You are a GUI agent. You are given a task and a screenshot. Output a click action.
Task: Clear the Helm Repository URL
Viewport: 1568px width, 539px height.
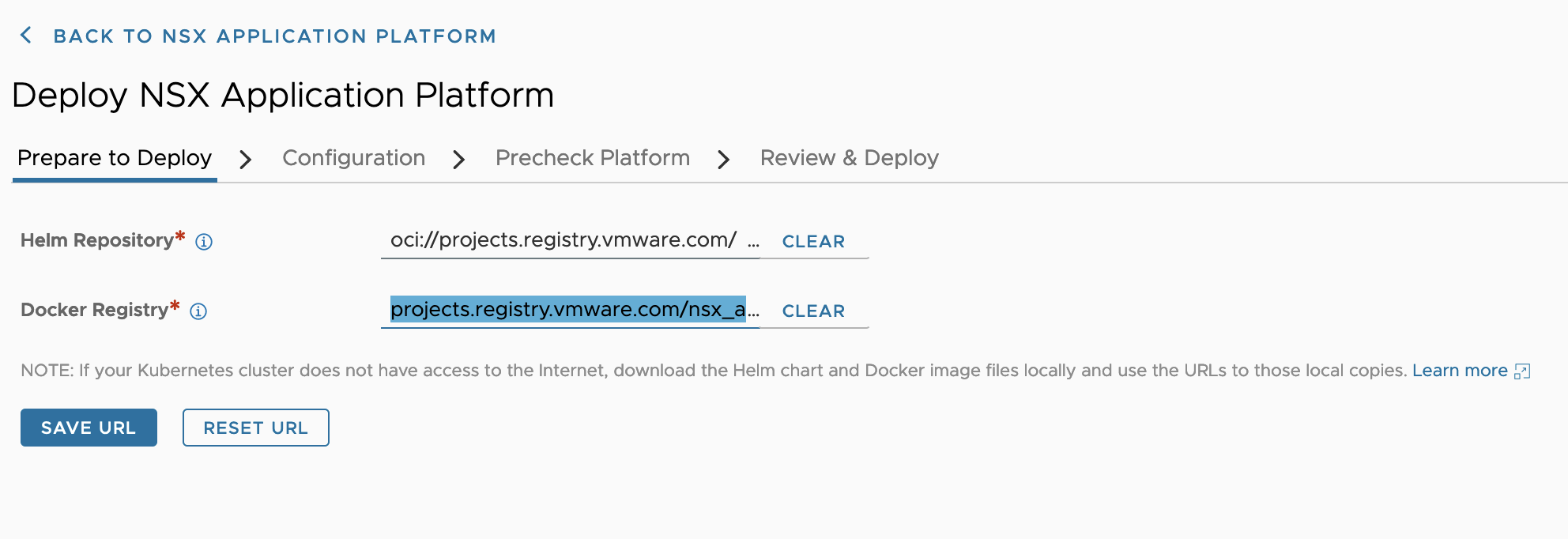pos(813,242)
